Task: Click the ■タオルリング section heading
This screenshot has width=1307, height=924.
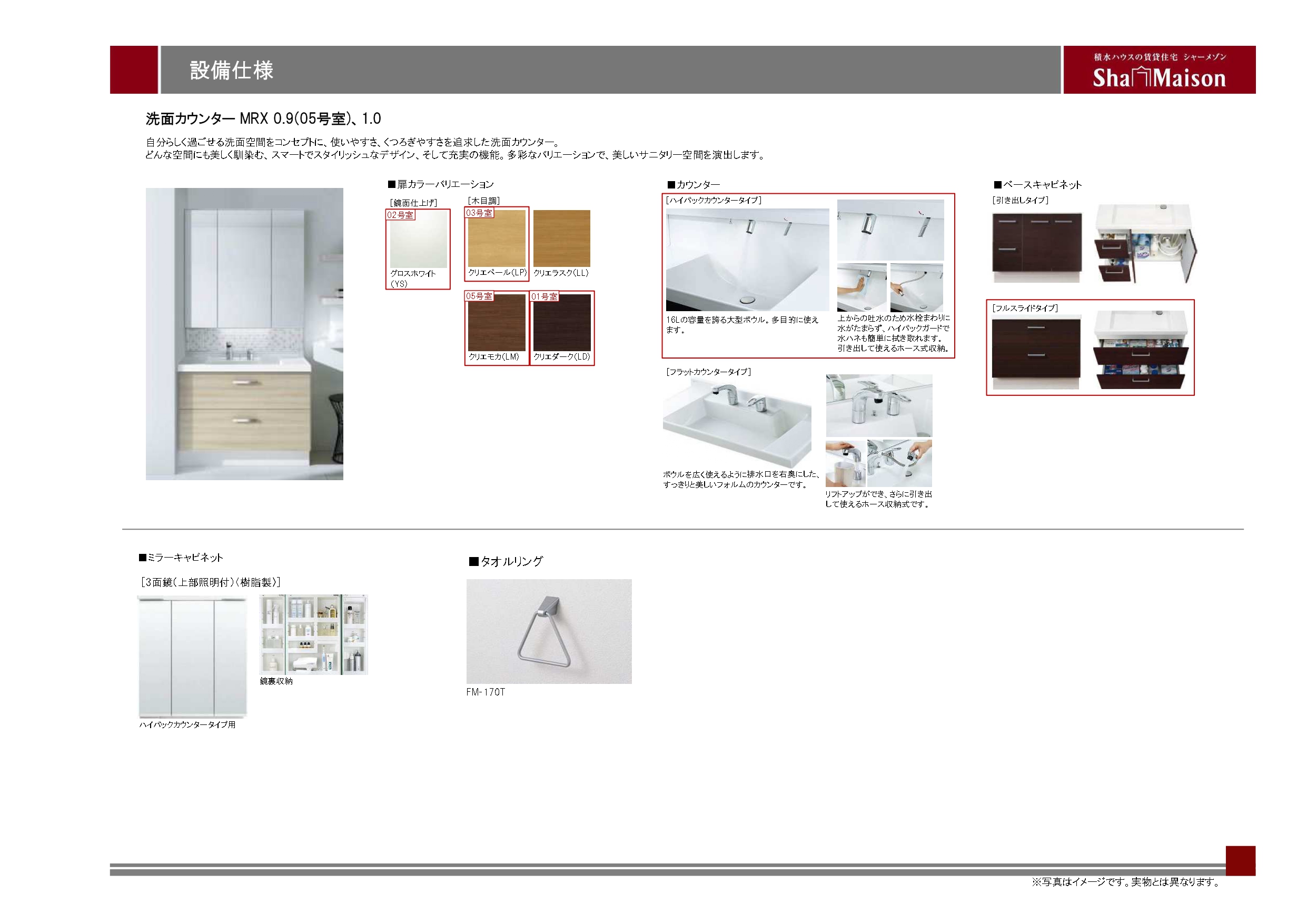Action: click(x=506, y=561)
